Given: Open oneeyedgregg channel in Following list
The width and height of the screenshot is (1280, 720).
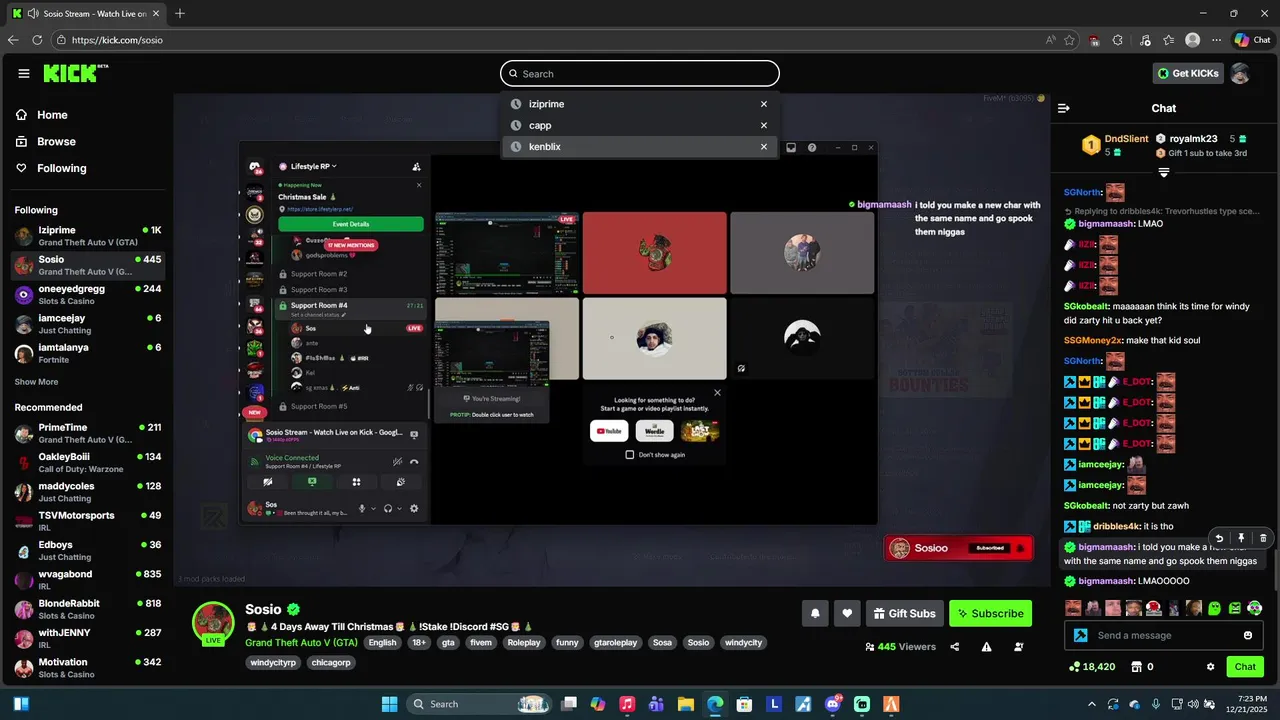Looking at the screenshot, I should pos(88,294).
